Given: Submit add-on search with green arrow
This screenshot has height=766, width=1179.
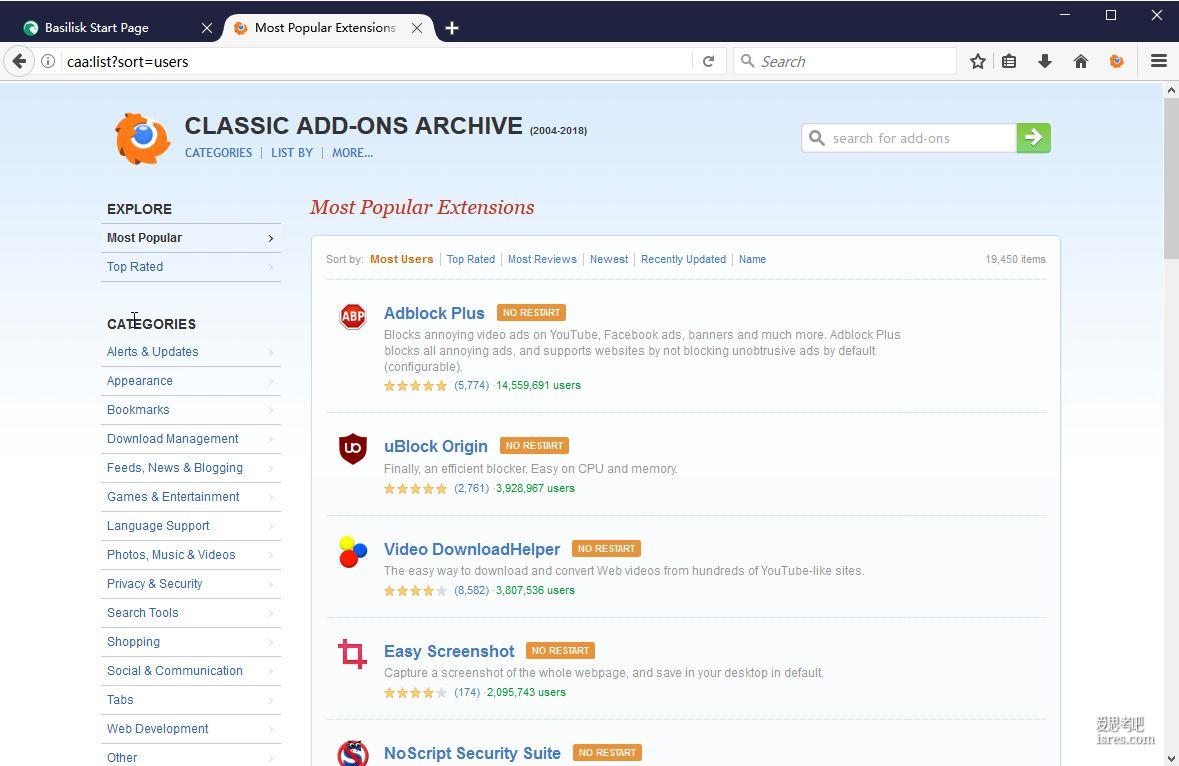Looking at the screenshot, I should click(x=1033, y=138).
